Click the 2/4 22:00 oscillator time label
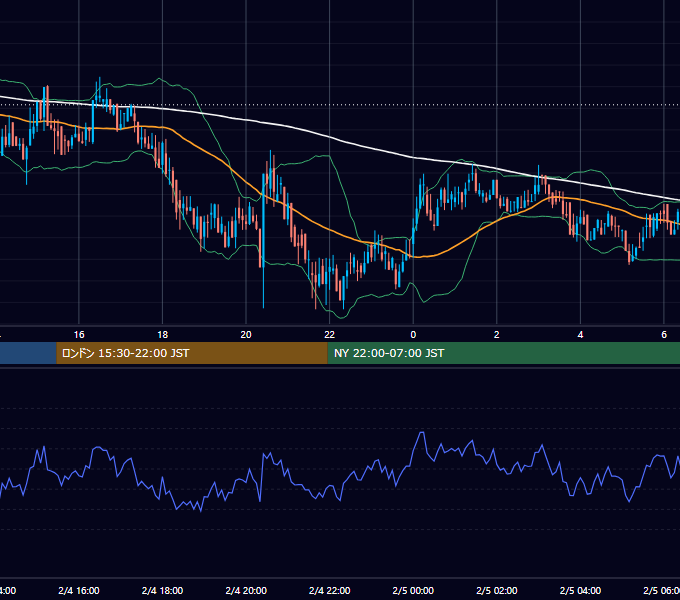 330,590
